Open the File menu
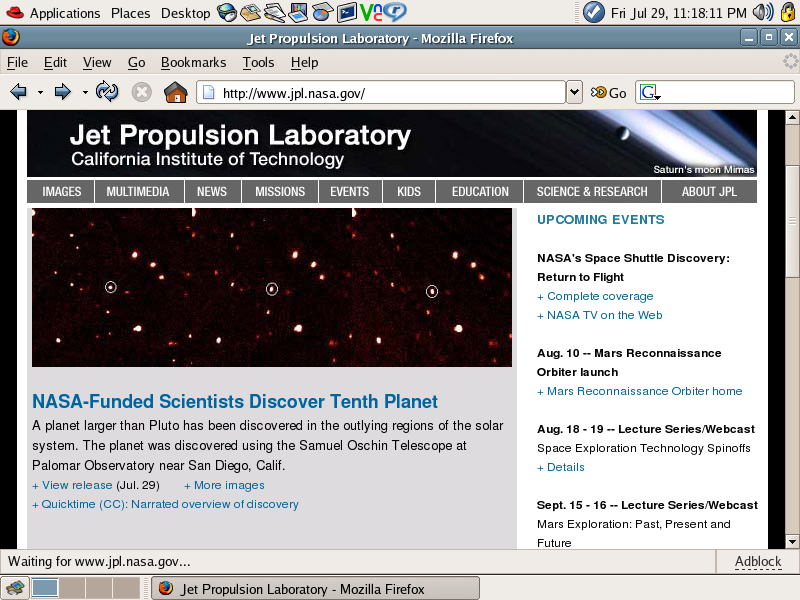This screenshot has height=600, width=800. [x=17, y=62]
